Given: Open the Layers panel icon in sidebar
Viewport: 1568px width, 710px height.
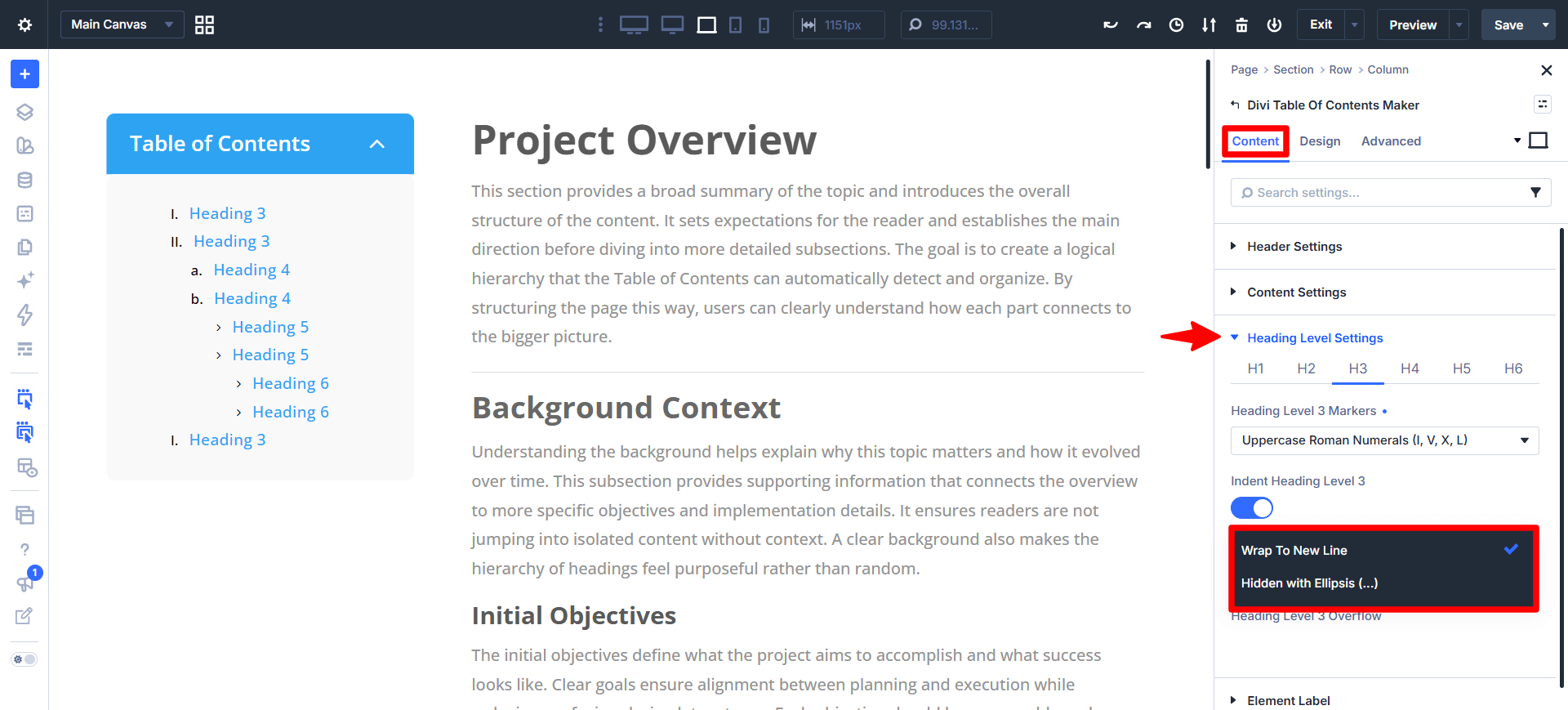Looking at the screenshot, I should point(24,112).
